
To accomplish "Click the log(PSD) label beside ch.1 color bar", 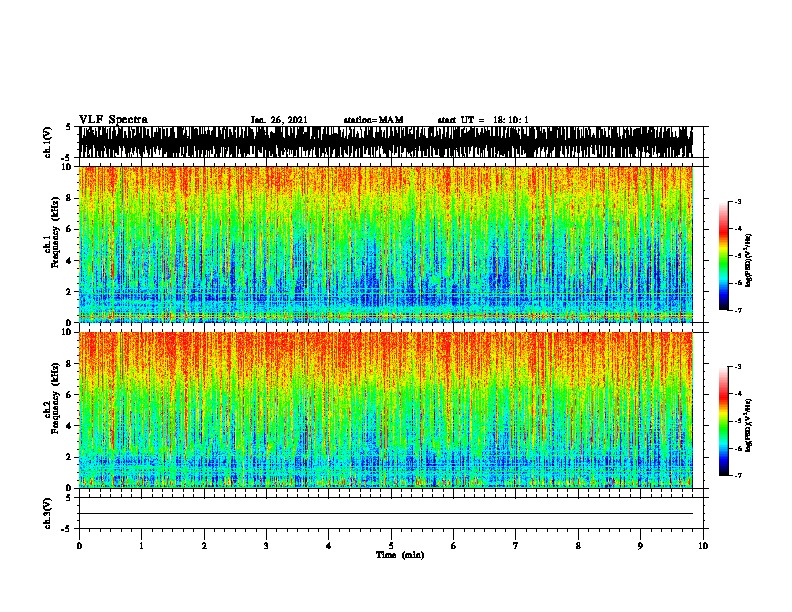I will tap(748, 260).
